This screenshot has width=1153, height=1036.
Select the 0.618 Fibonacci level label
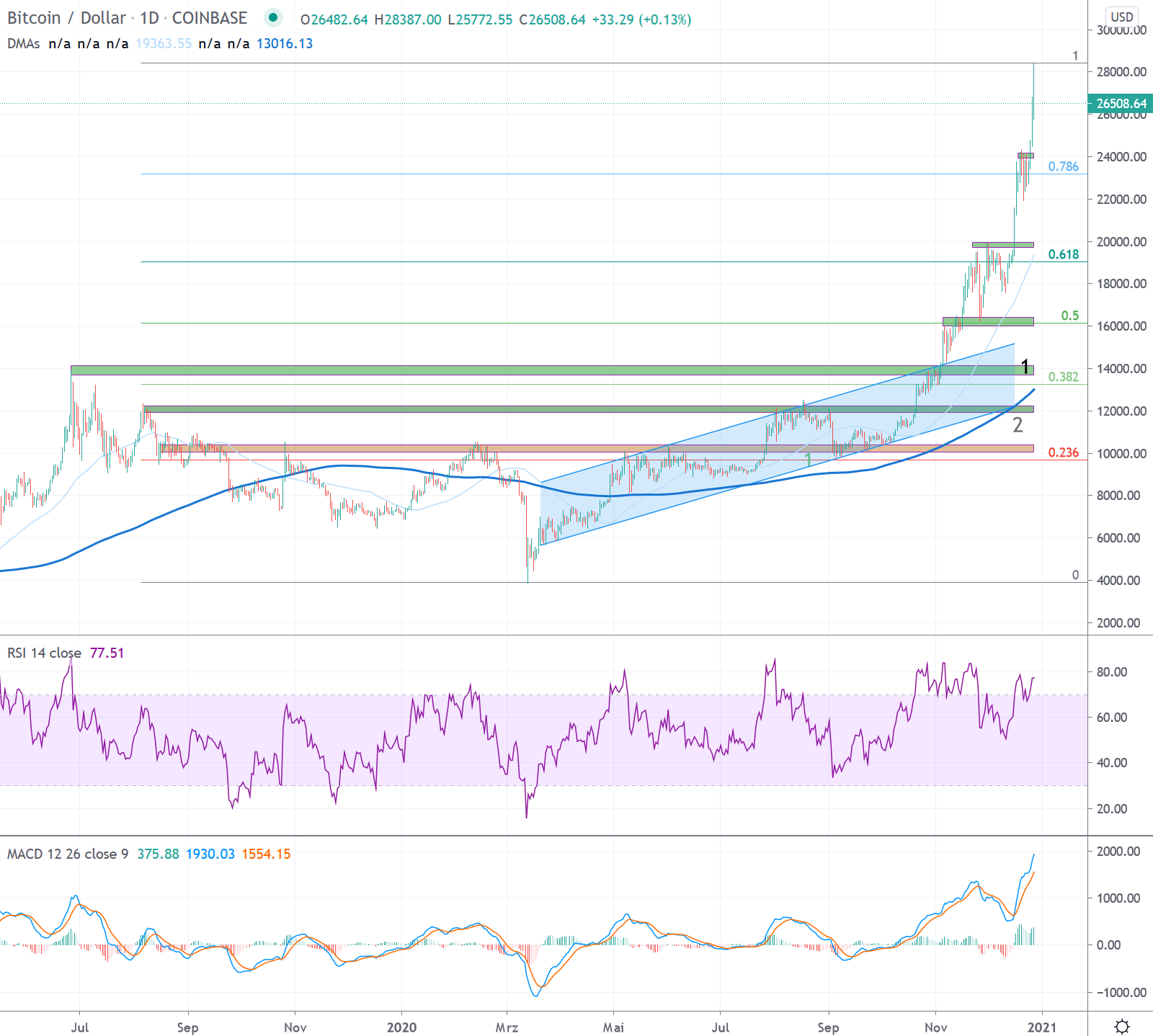(1063, 254)
